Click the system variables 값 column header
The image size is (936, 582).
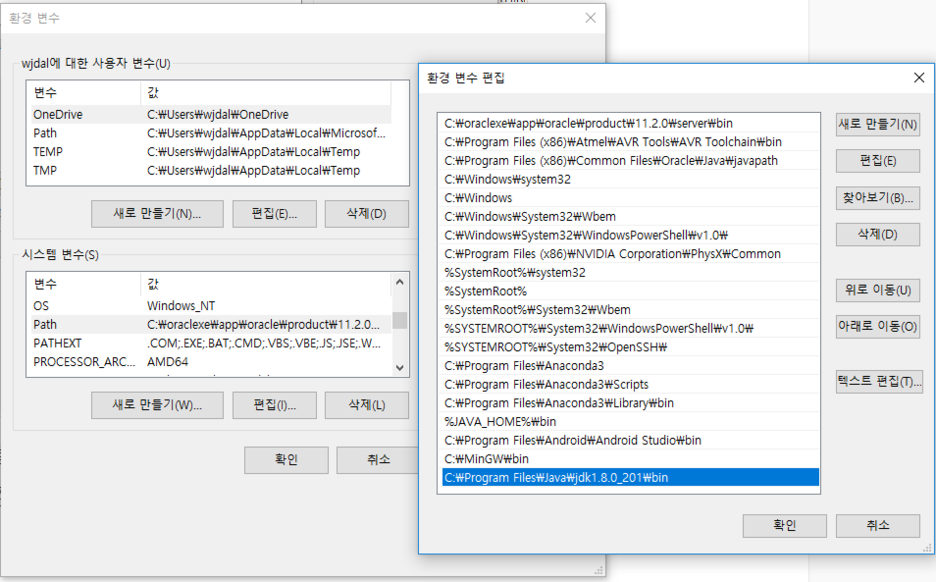[x=266, y=284]
